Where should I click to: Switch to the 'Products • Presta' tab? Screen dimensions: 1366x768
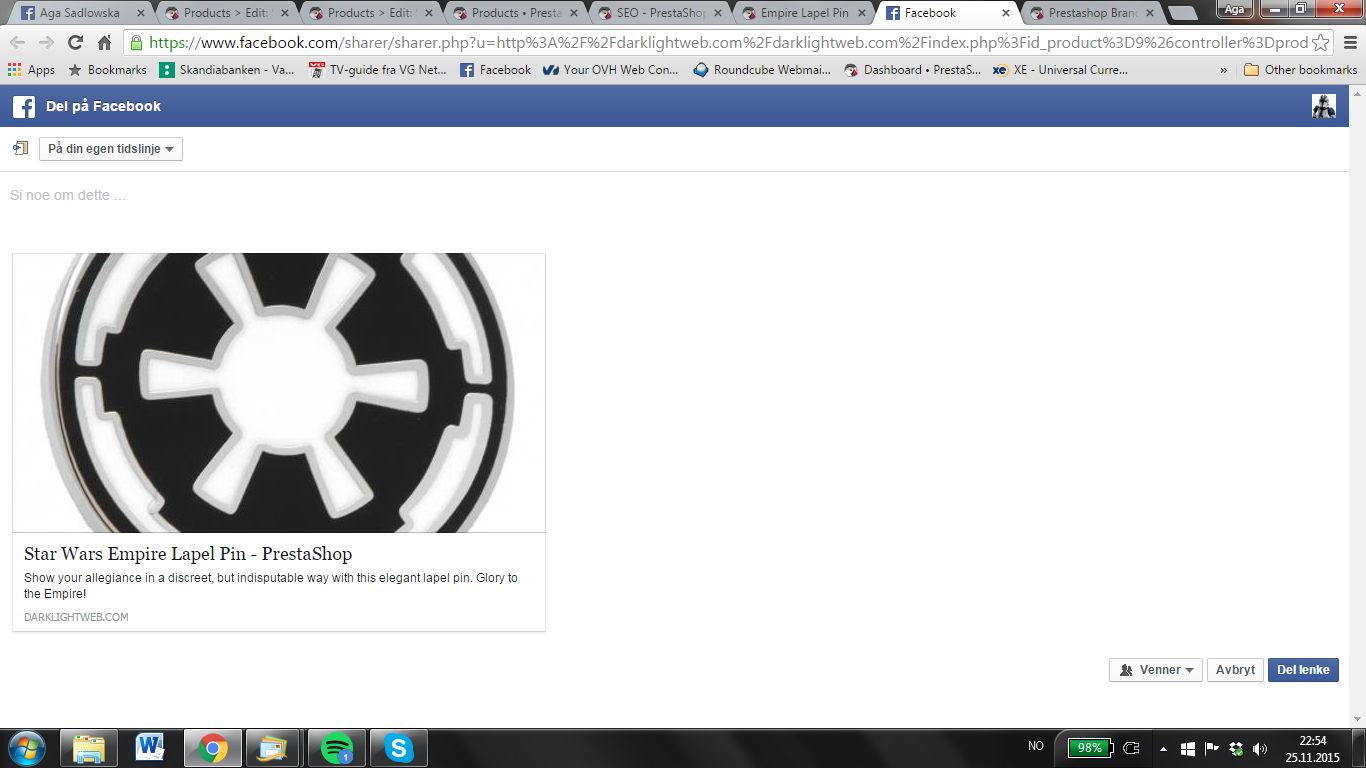(x=516, y=13)
